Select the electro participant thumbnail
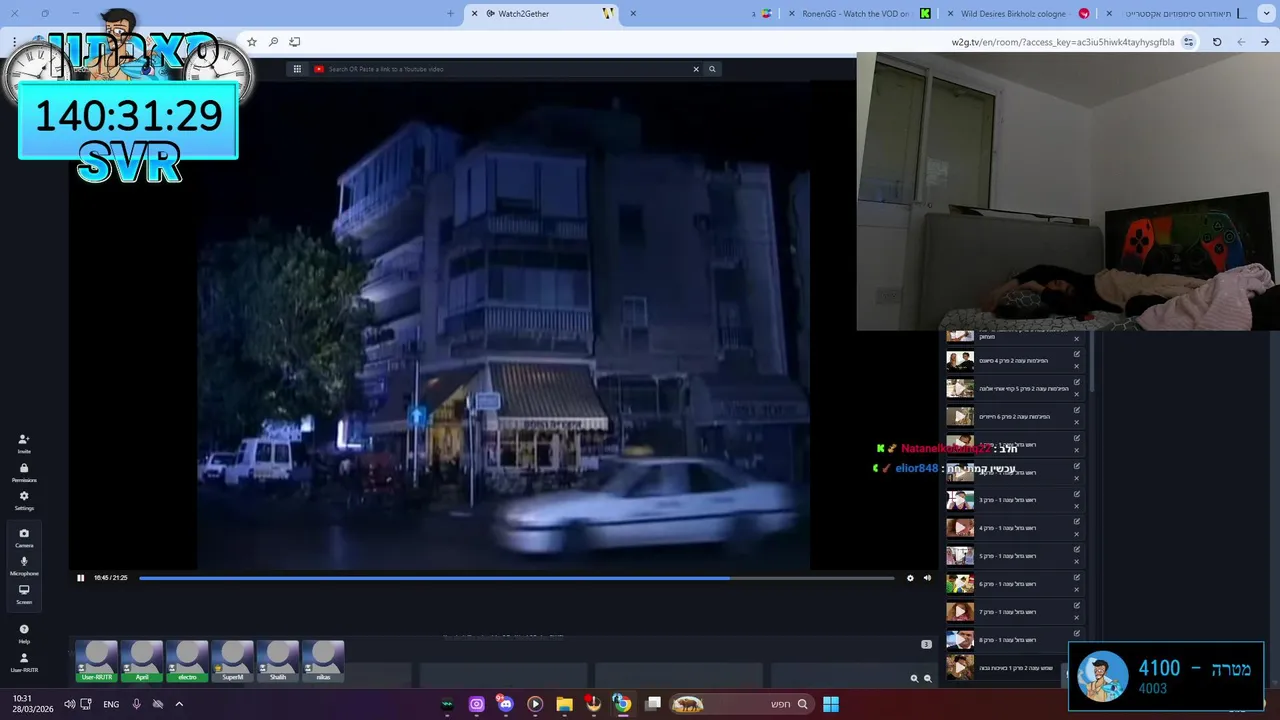 click(x=187, y=662)
